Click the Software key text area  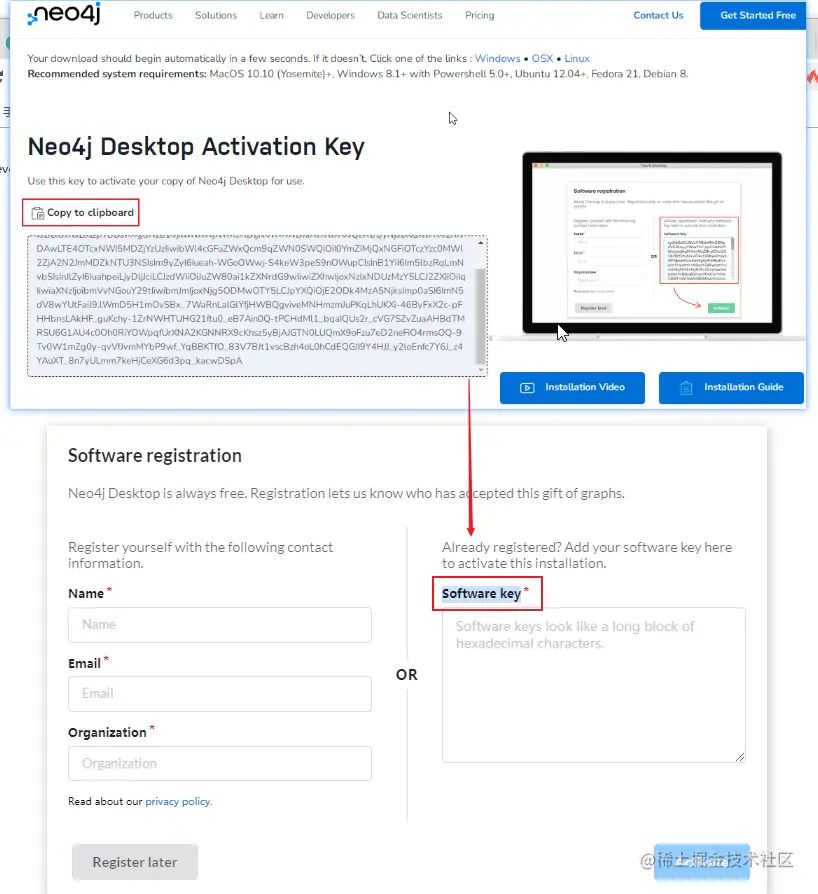[593, 685]
